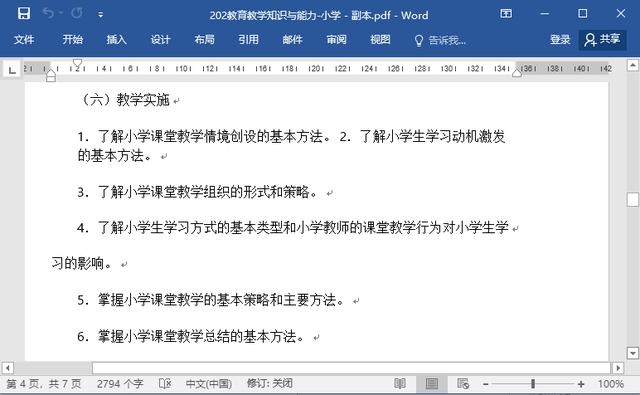This screenshot has height=395, width=640.
Task: Click the zoom out minus button
Action: pyautogui.click(x=485, y=384)
